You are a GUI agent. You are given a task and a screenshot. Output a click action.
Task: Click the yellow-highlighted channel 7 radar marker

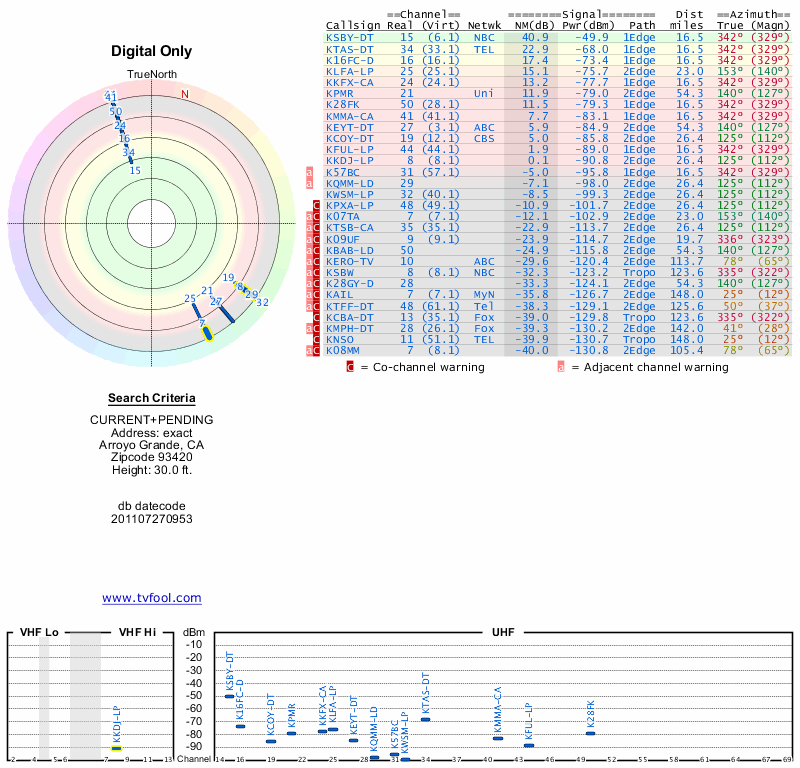pyautogui.click(x=207, y=332)
